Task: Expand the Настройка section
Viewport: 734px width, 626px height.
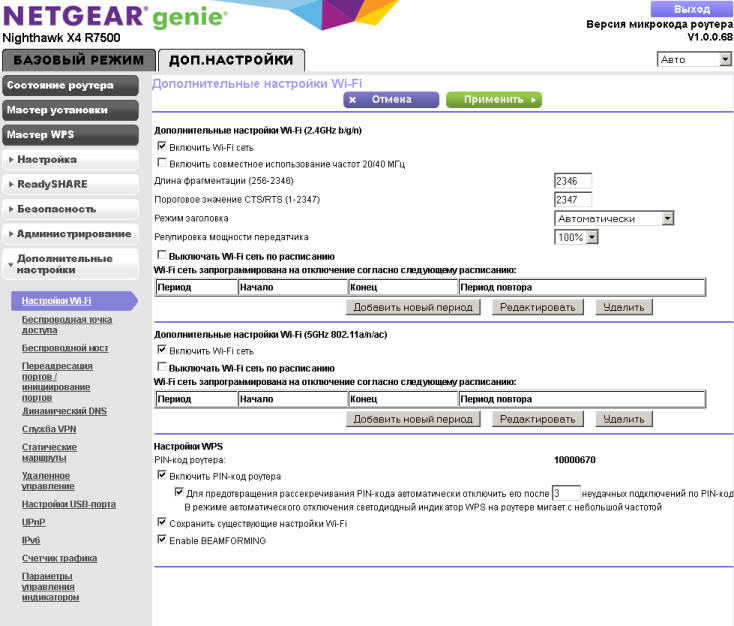Action: 70,160
